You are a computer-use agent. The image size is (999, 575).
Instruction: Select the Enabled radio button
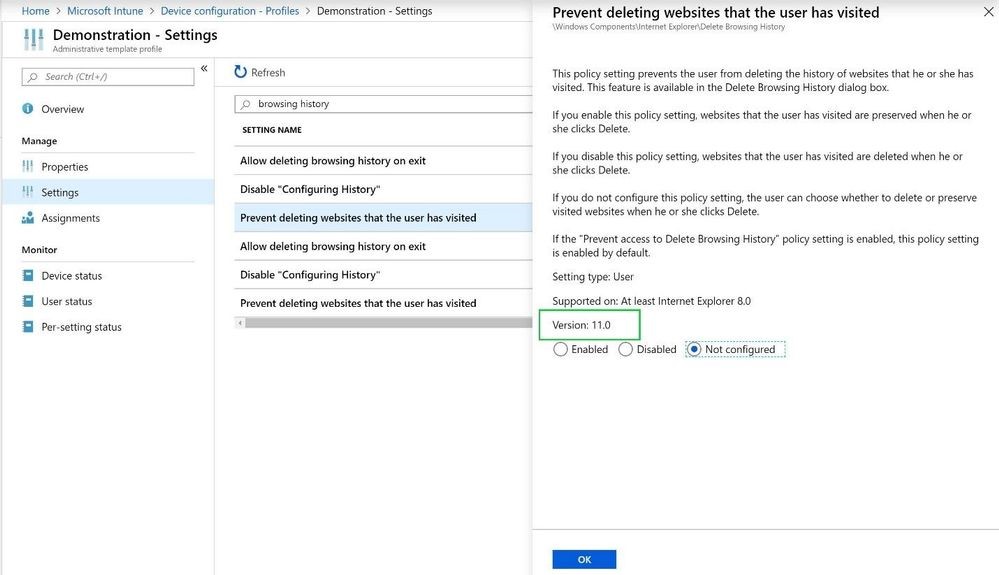click(x=560, y=349)
